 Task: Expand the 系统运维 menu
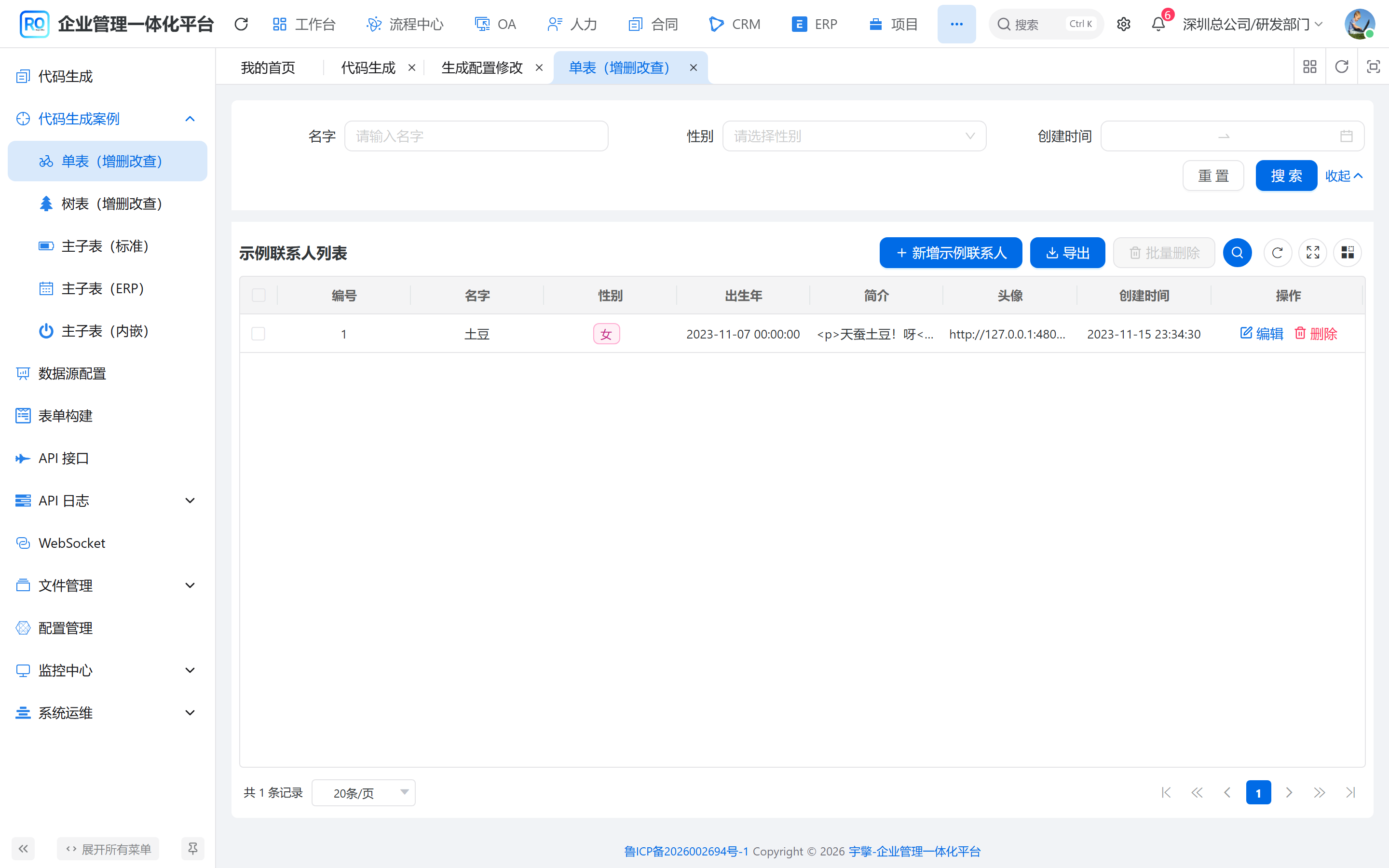coord(108,713)
